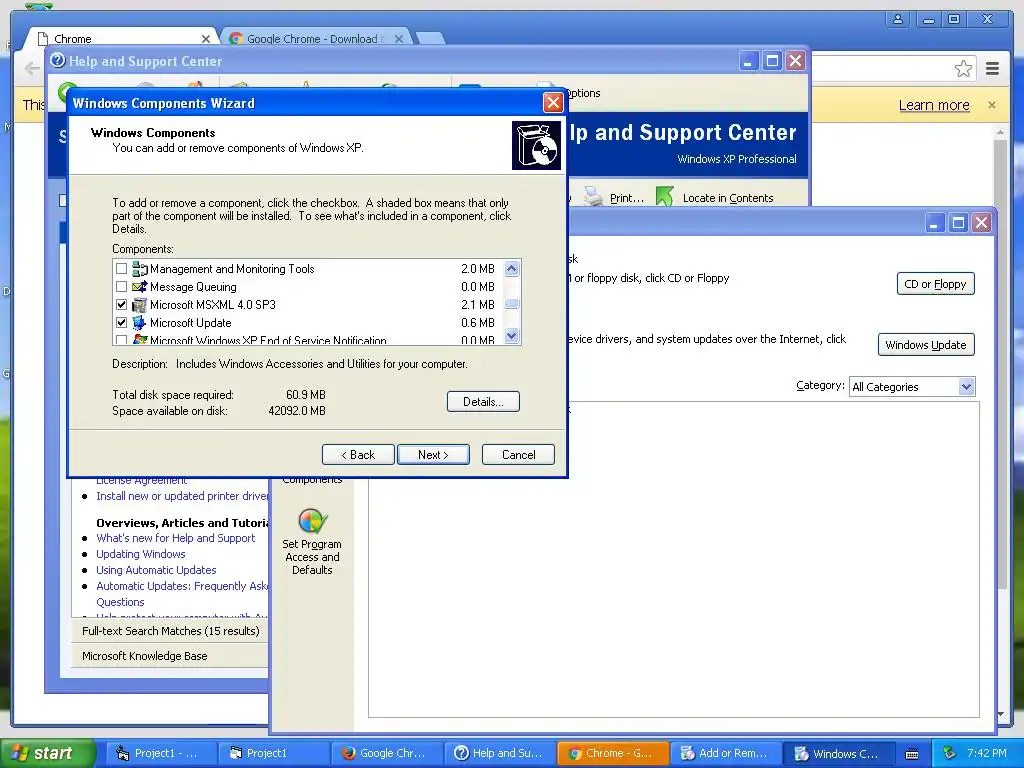Click the Components list scrollbar thumb
1024x768 pixels.
point(512,303)
